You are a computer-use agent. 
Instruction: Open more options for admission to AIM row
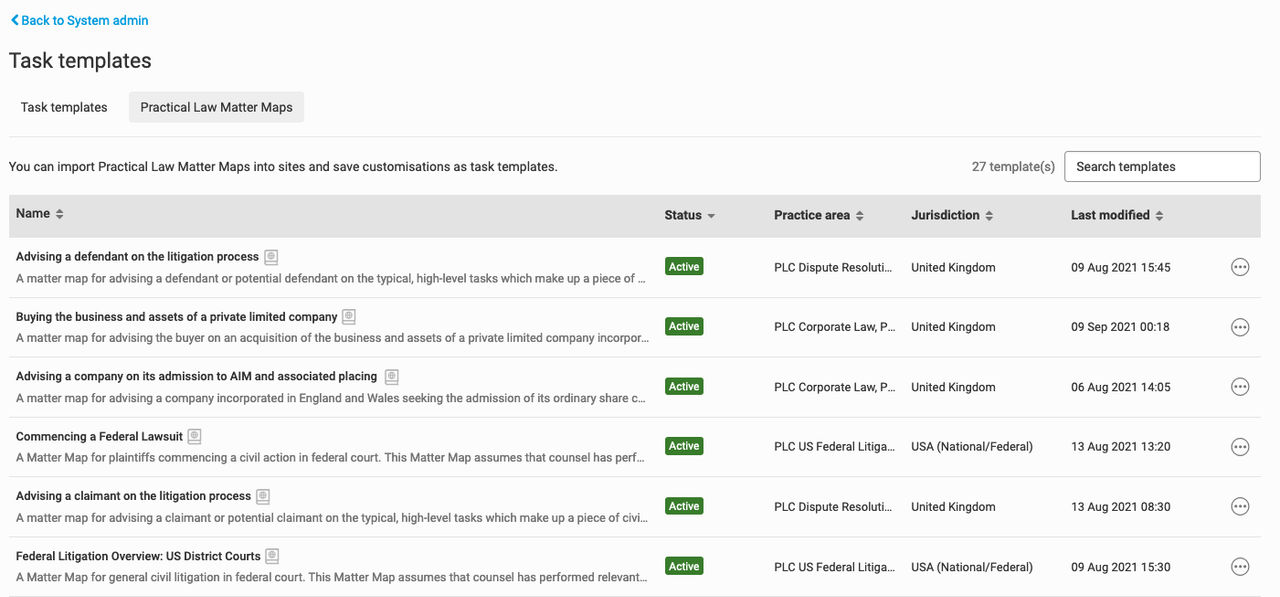(x=1240, y=387)
